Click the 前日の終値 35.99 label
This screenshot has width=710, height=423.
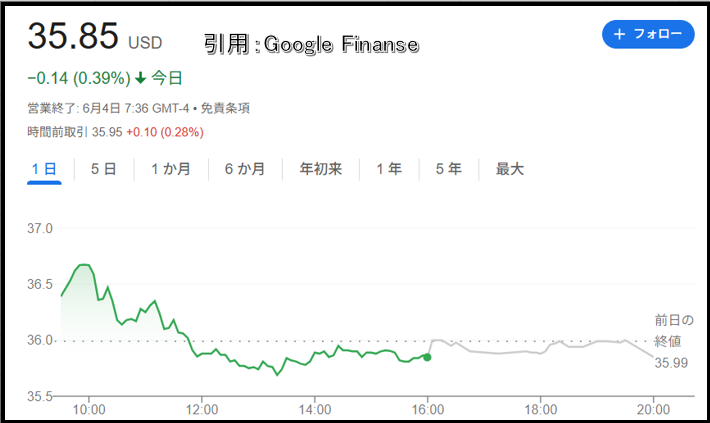(x=674, y=341)
